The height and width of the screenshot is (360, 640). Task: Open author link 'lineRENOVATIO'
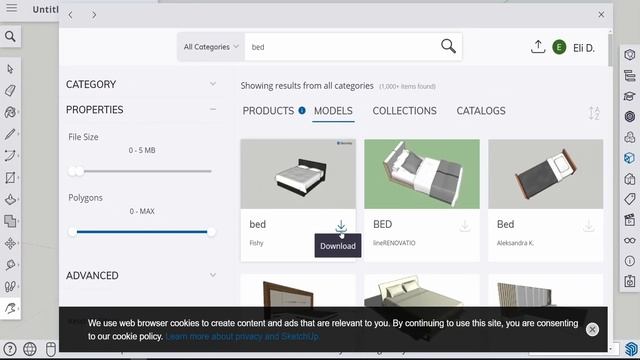point(394,243)
